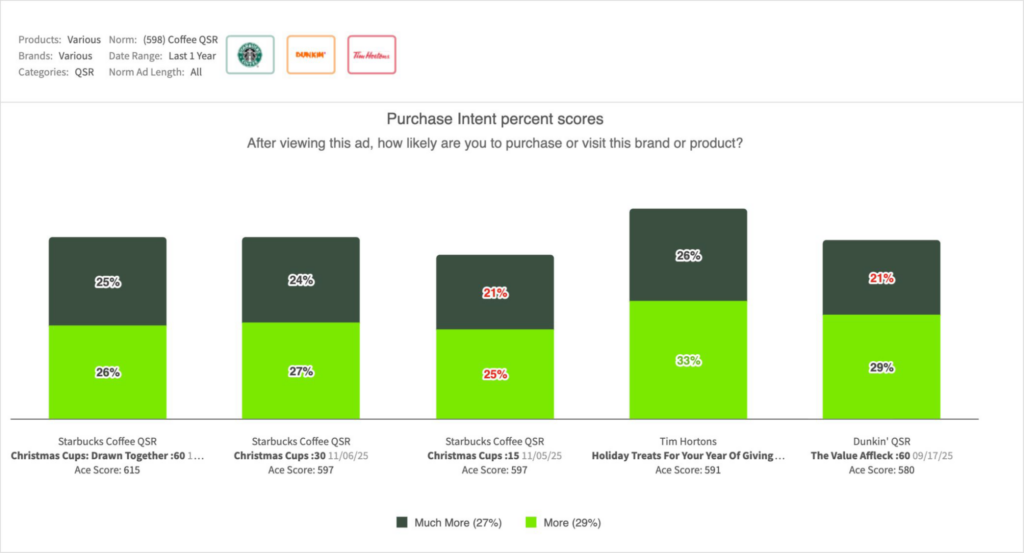Toggle the More legend swatch

531,522
